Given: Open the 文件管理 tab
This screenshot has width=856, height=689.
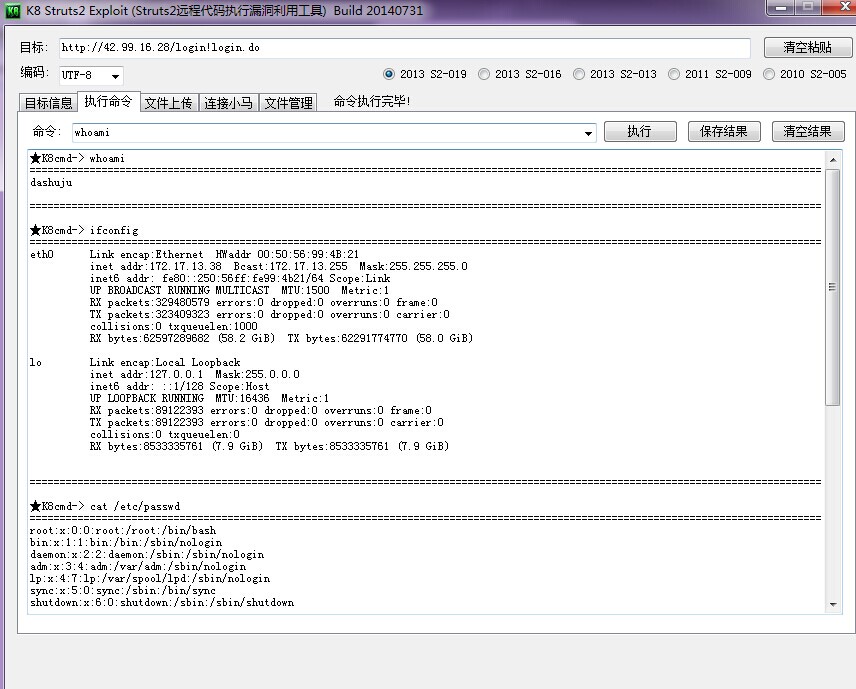Looking at the screenshot, I should [288, 103].
